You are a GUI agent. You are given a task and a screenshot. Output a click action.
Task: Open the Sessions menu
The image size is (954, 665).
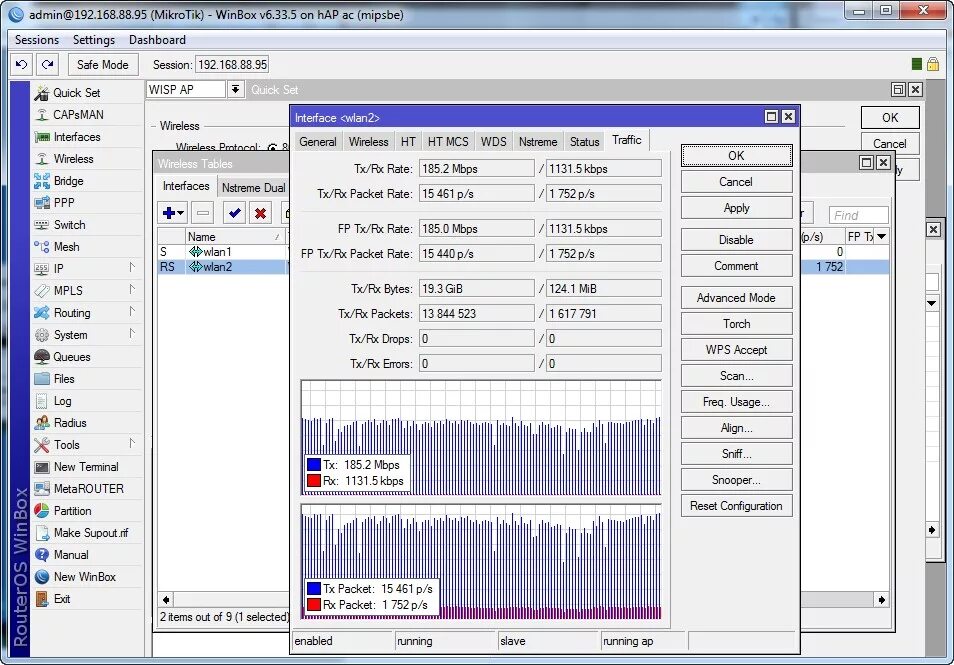(37, 40)
